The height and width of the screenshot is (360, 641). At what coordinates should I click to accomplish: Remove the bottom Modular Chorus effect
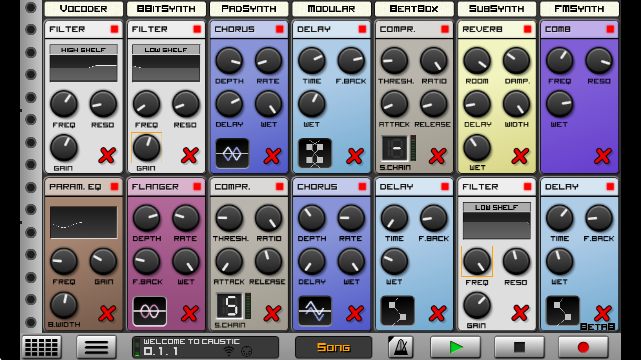[x=355, y=313]
